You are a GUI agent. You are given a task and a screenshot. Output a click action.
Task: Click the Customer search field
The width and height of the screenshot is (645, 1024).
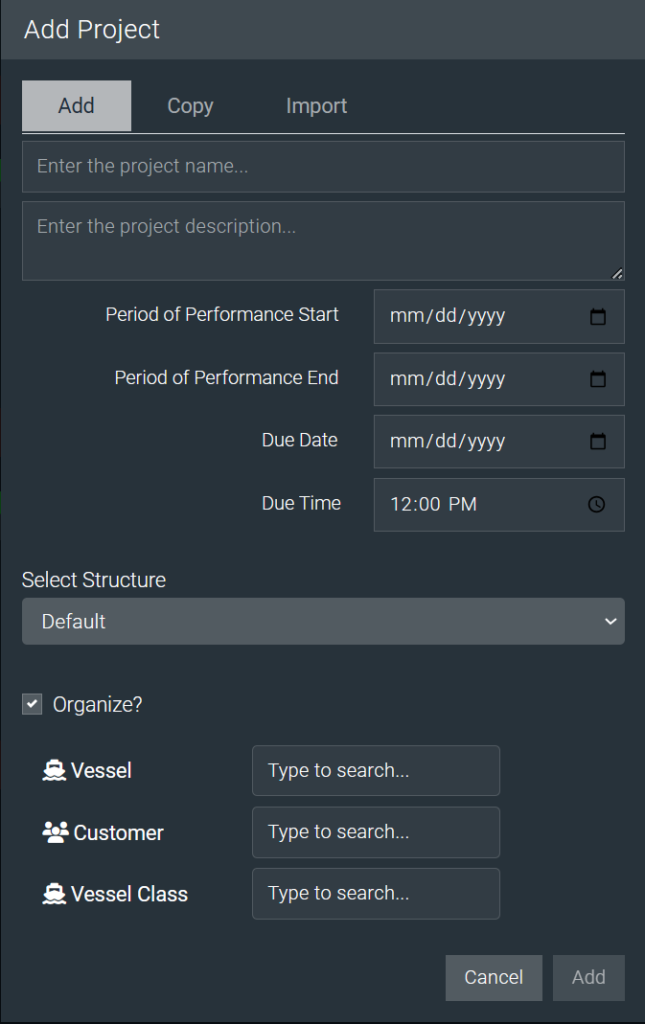tap(376, 832)
